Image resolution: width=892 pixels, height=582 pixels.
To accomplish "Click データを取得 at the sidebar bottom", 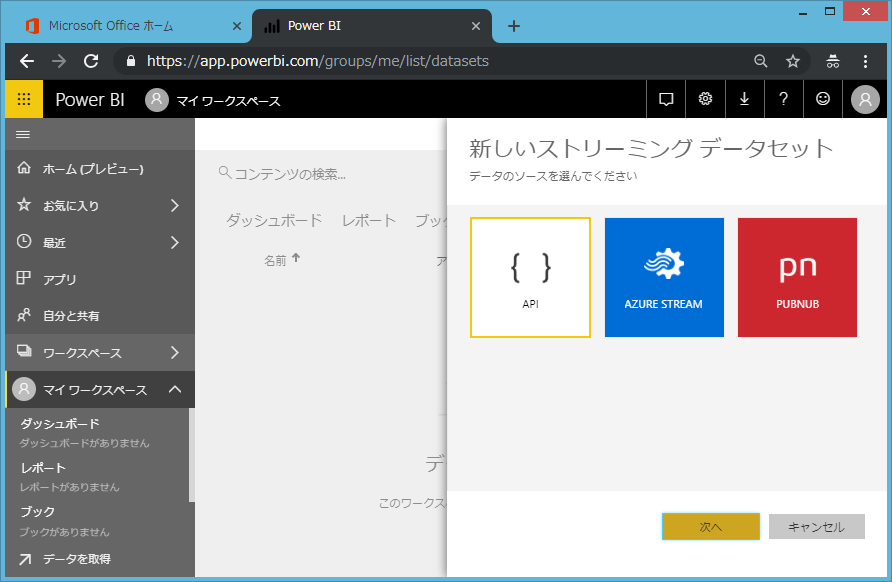I will click(77, 559).
